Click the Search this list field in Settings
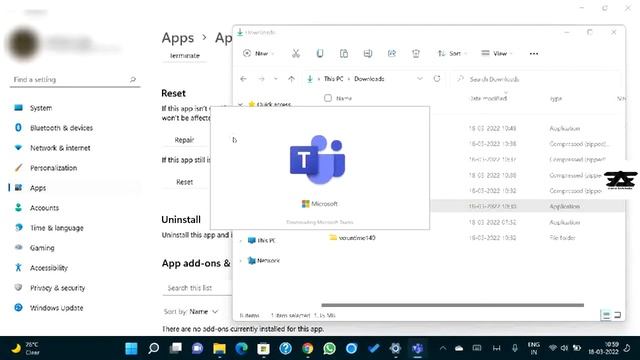Viewport: 640px width, 360px height. click(x=198, y=288)
